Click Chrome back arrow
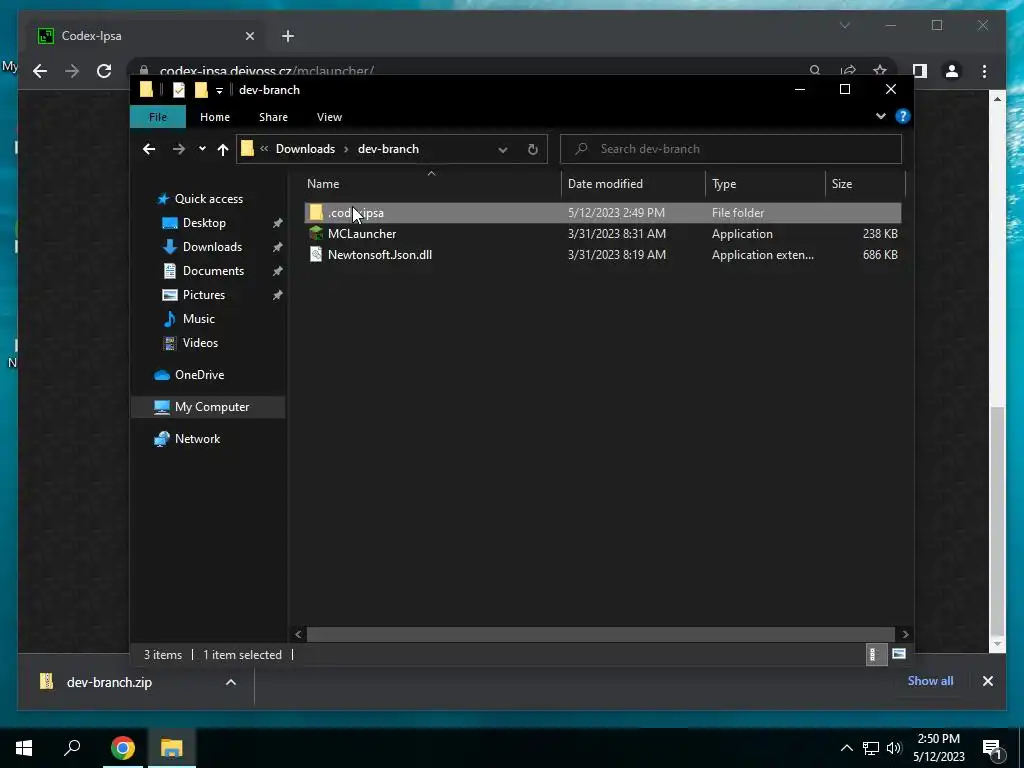 (x=40, y=71)
